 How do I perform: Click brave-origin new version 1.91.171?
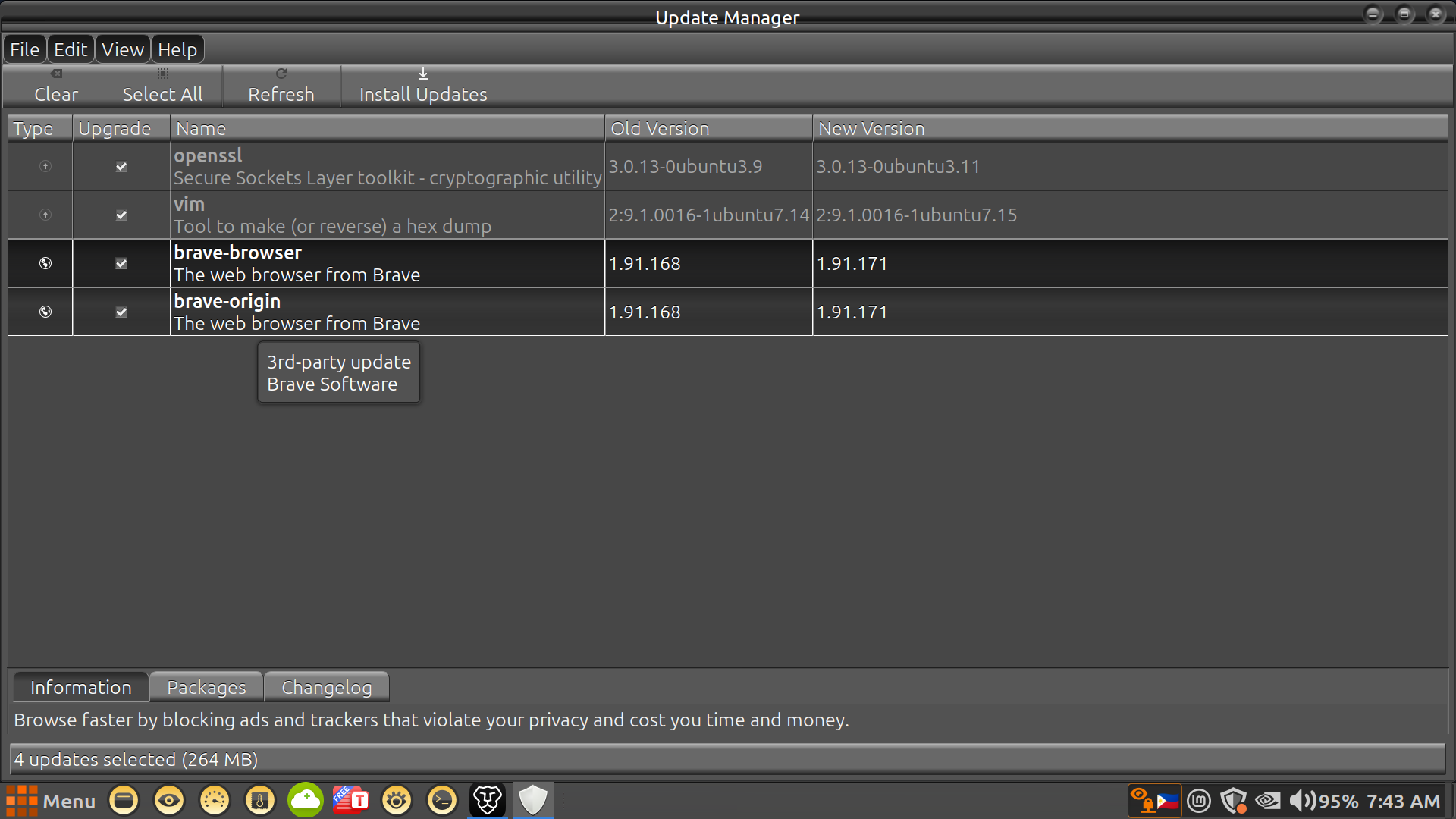[x=852, y=312]
